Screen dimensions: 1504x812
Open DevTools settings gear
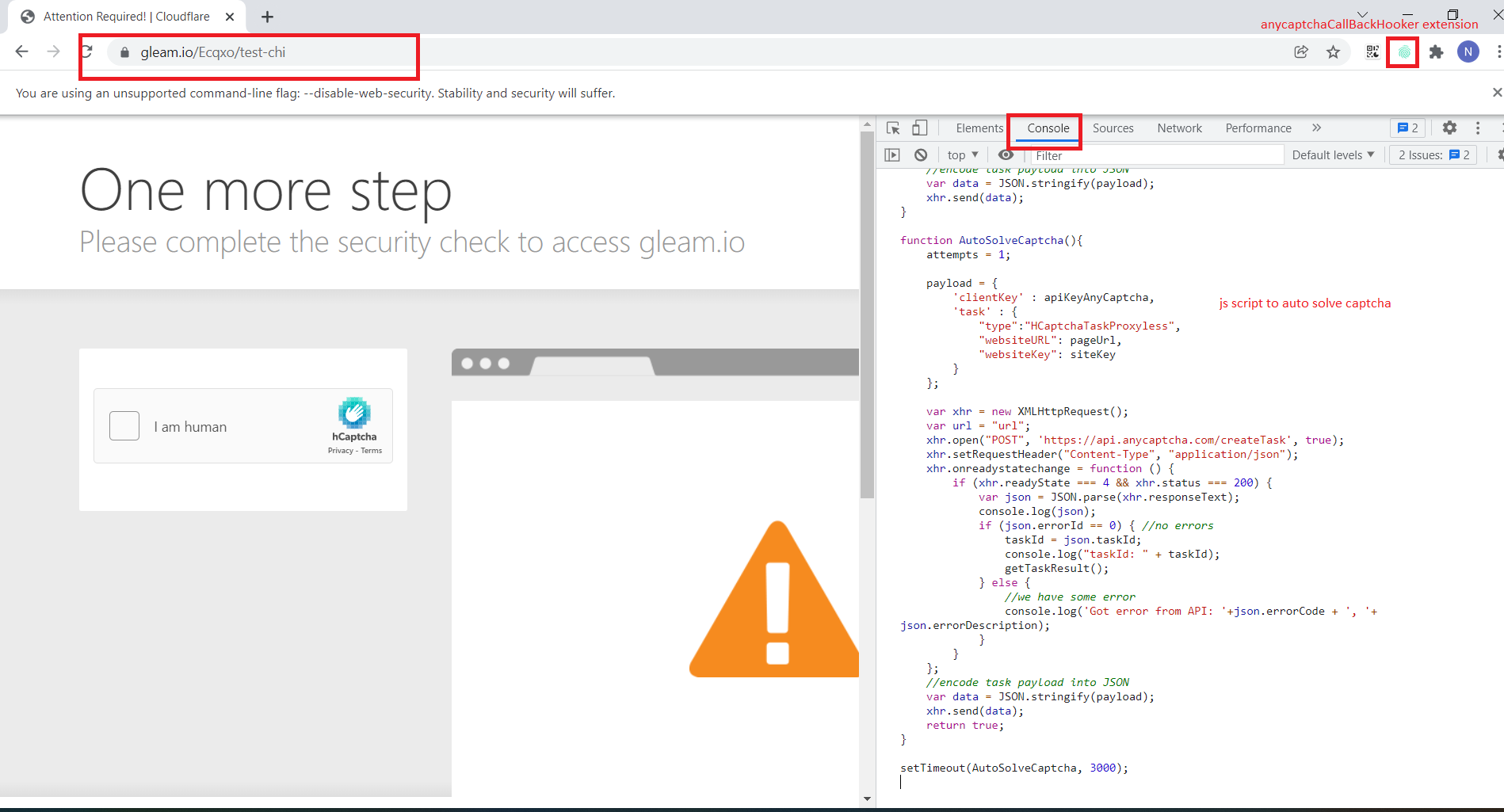(1449, 128)
